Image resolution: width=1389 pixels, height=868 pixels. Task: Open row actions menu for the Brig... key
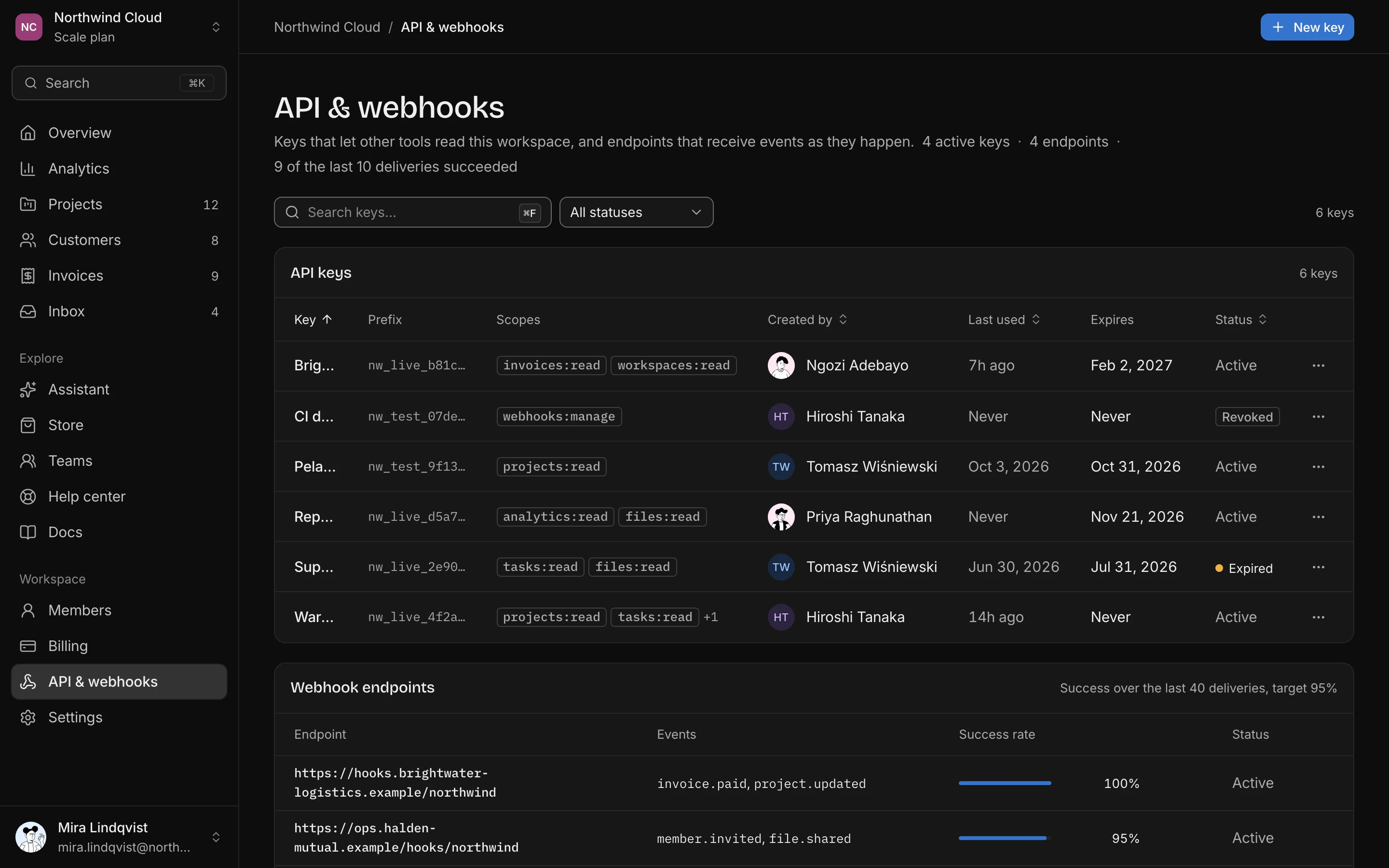click(1318, 366)
